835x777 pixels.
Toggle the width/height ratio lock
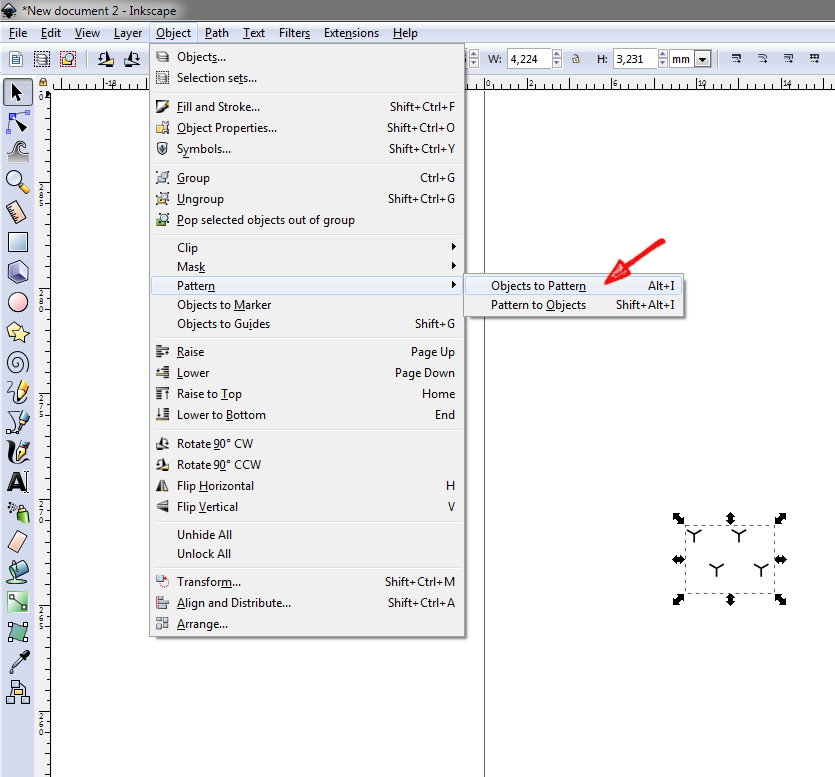click(x=576, y=59)
